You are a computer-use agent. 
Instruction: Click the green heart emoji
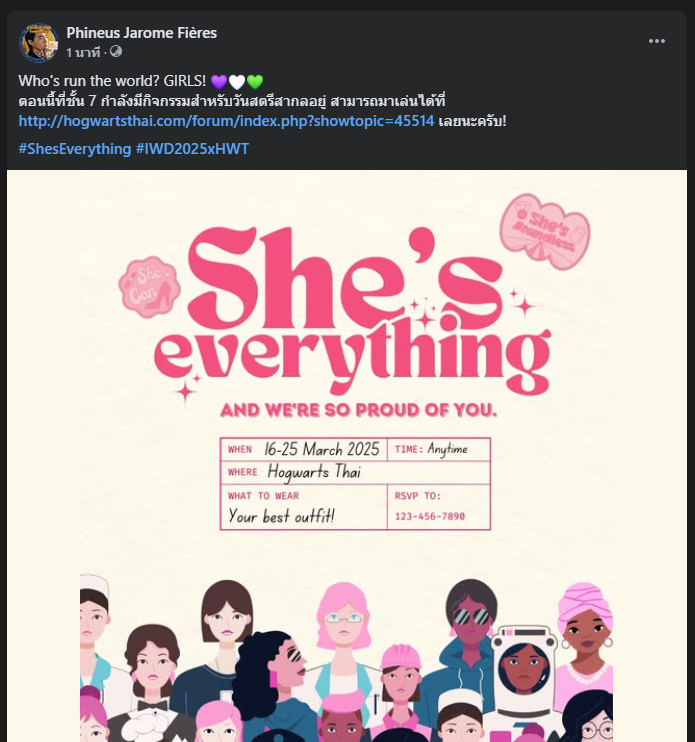tap(255, 81)
